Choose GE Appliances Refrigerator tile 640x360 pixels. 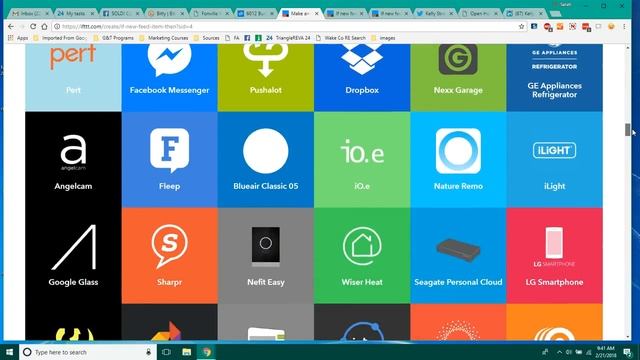pyautogui.click(x=554, y=78)
